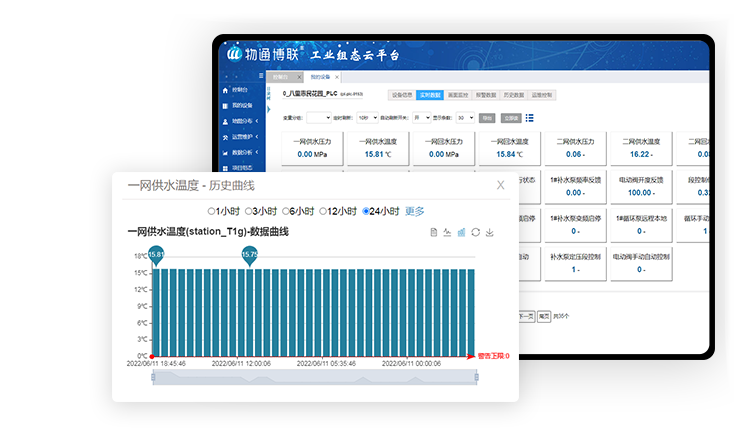750x432 pixels.
Task: Click the list view icon beside toolbar buttons
Action: [x=529, y=117]
